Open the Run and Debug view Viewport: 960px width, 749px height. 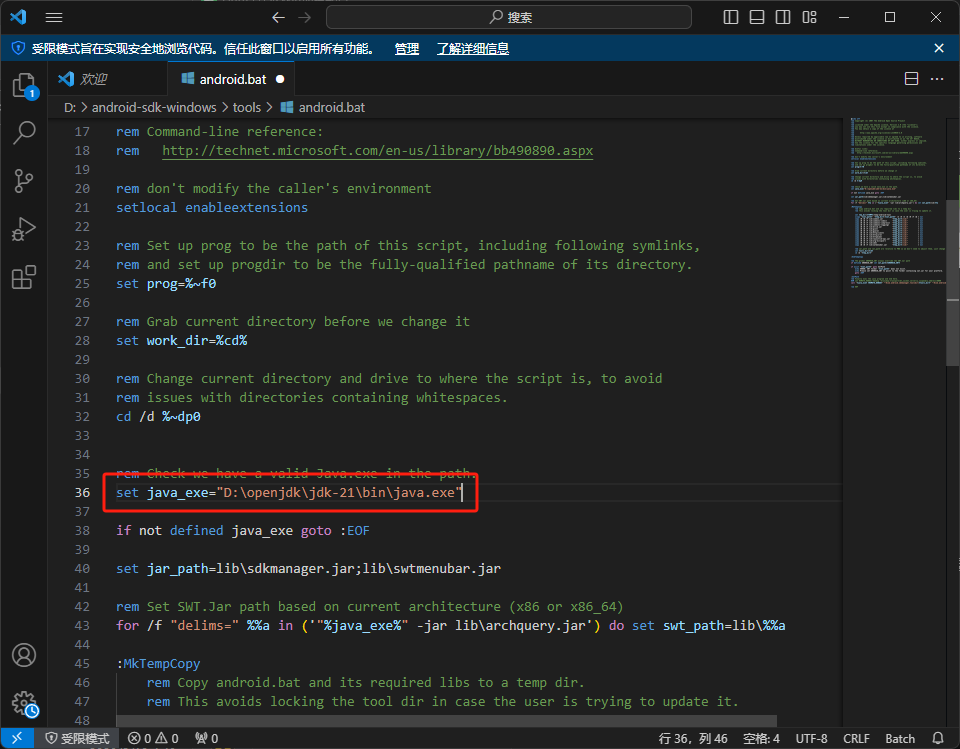(x=24, y=229)
